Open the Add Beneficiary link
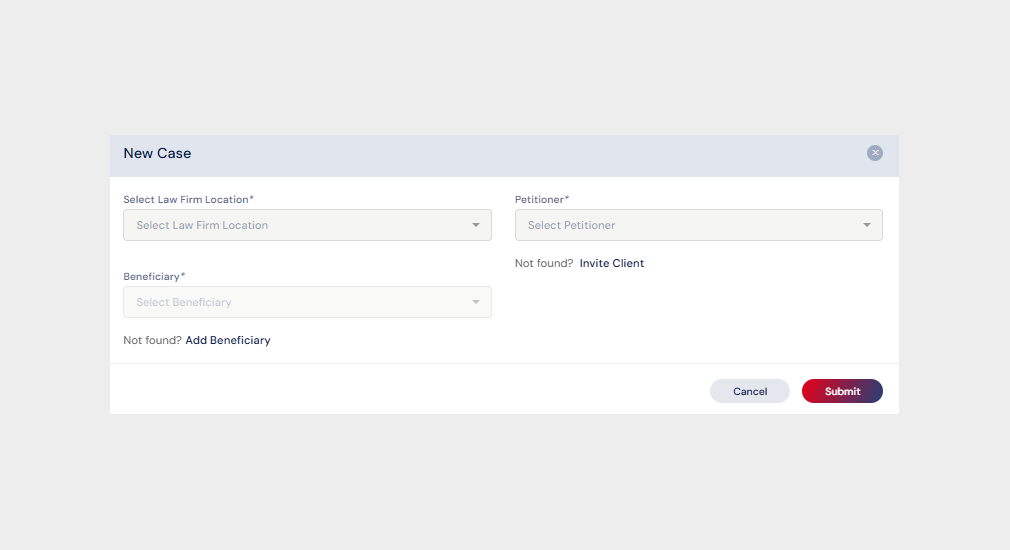 228,341
